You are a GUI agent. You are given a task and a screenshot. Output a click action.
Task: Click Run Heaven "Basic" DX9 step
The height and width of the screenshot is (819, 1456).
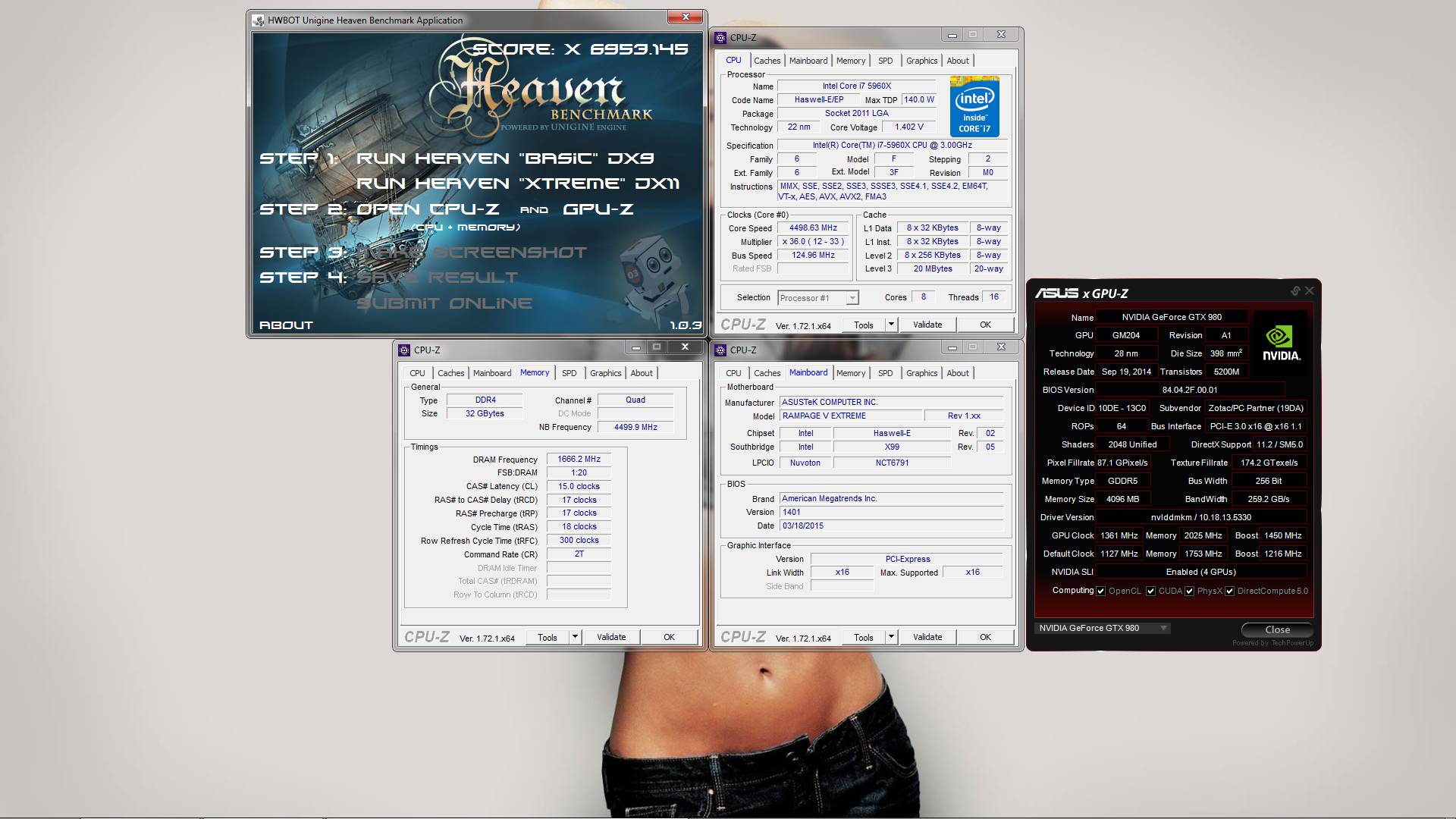[505, 158]
